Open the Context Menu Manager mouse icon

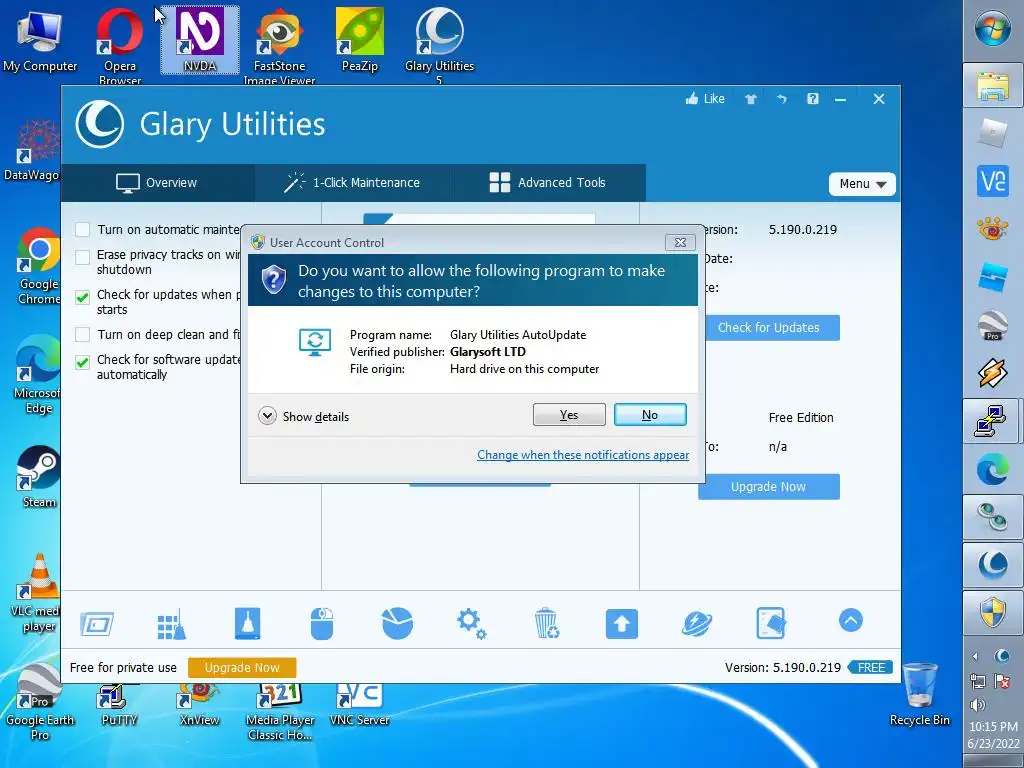[322, 624]
